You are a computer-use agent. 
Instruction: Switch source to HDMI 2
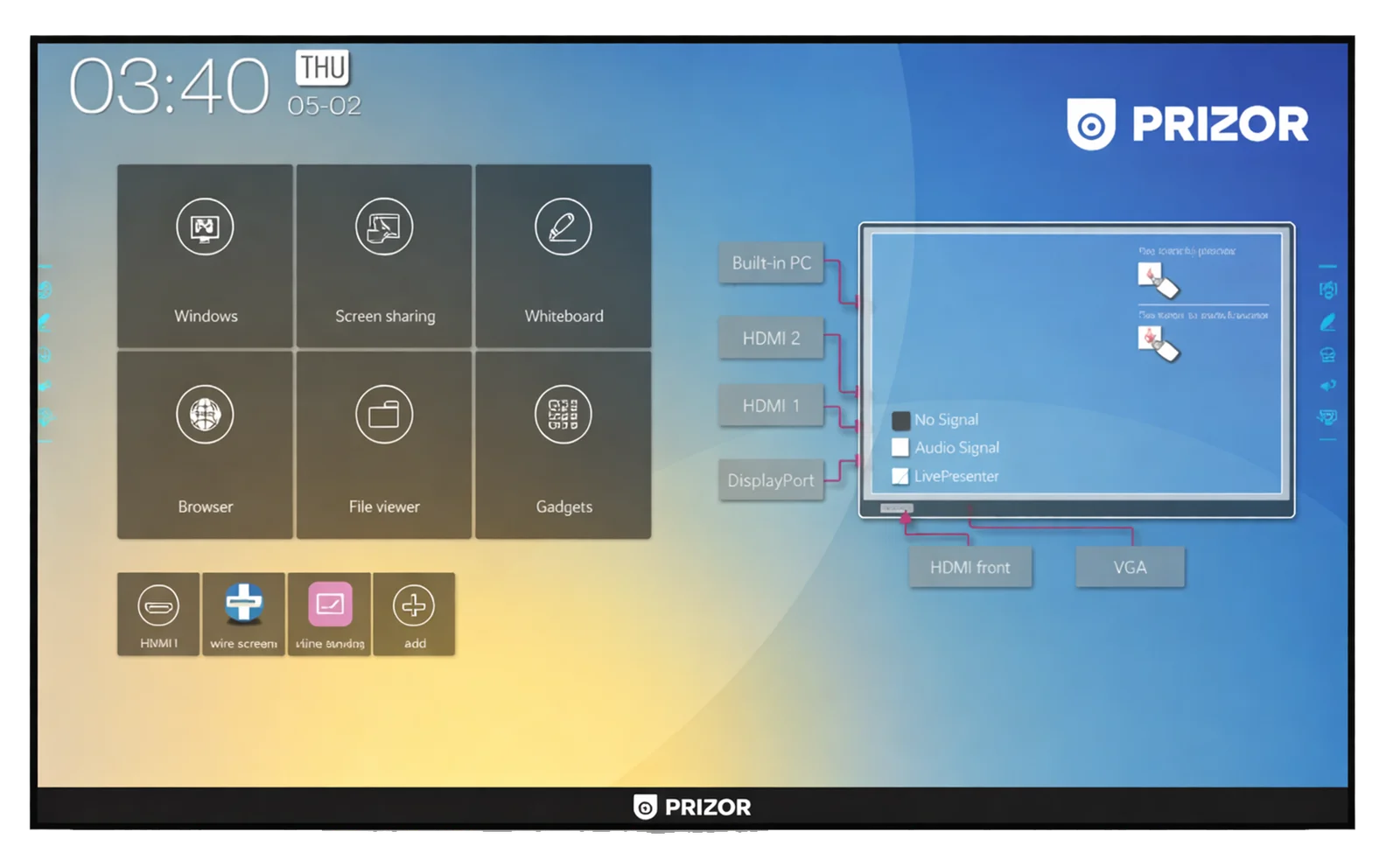(771, 338)
